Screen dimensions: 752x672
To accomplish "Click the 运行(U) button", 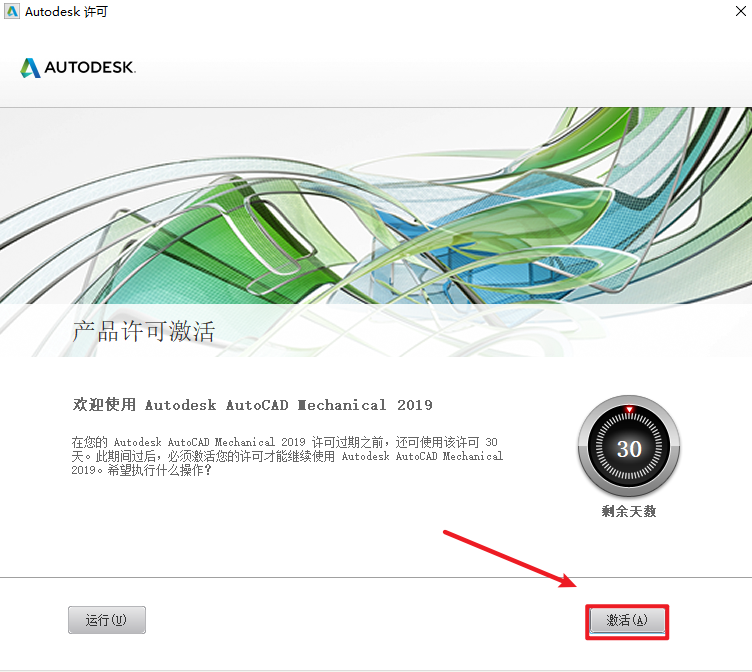I will pyautogui.click(x=107, y=620).
